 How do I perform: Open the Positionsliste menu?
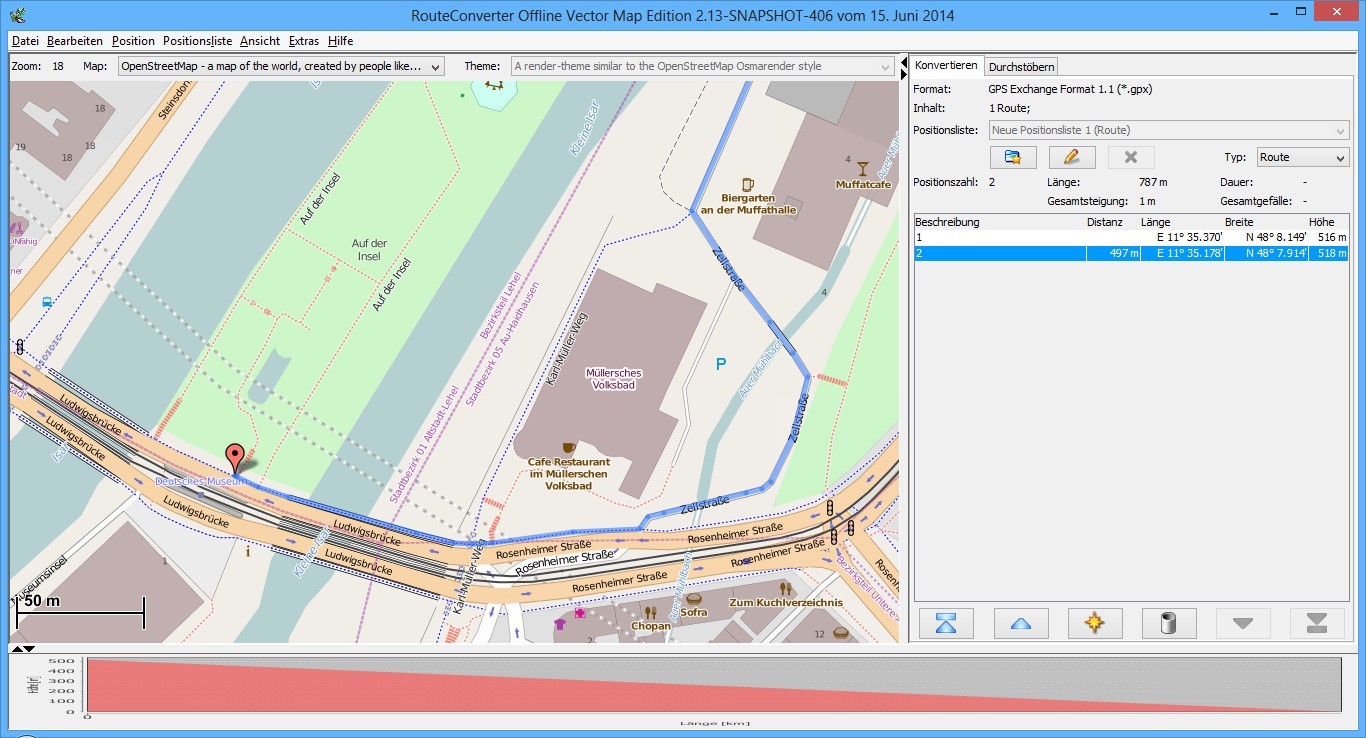[x=197, y=41]
